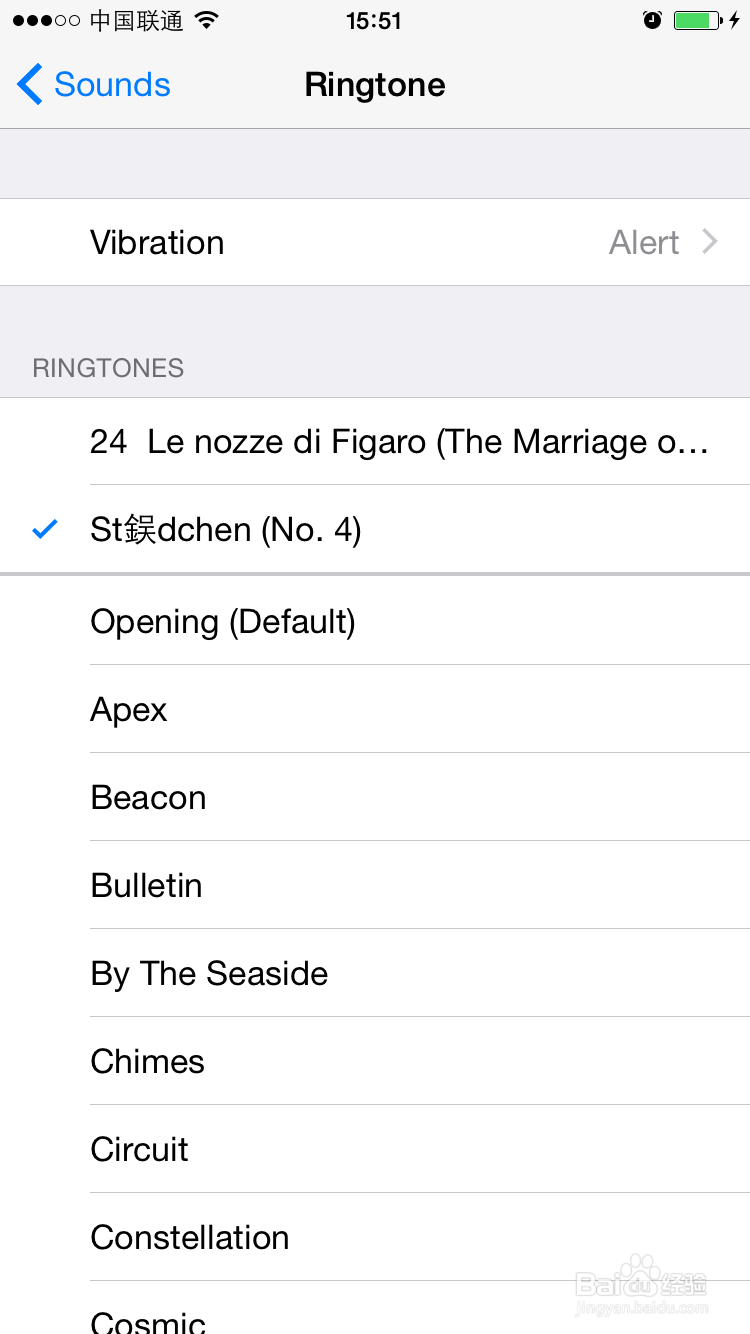Image resolution: width=750 pixels, height=1334 pixels.
Task: Tap the Wi-Fi status icon
Action: point(207,20)
